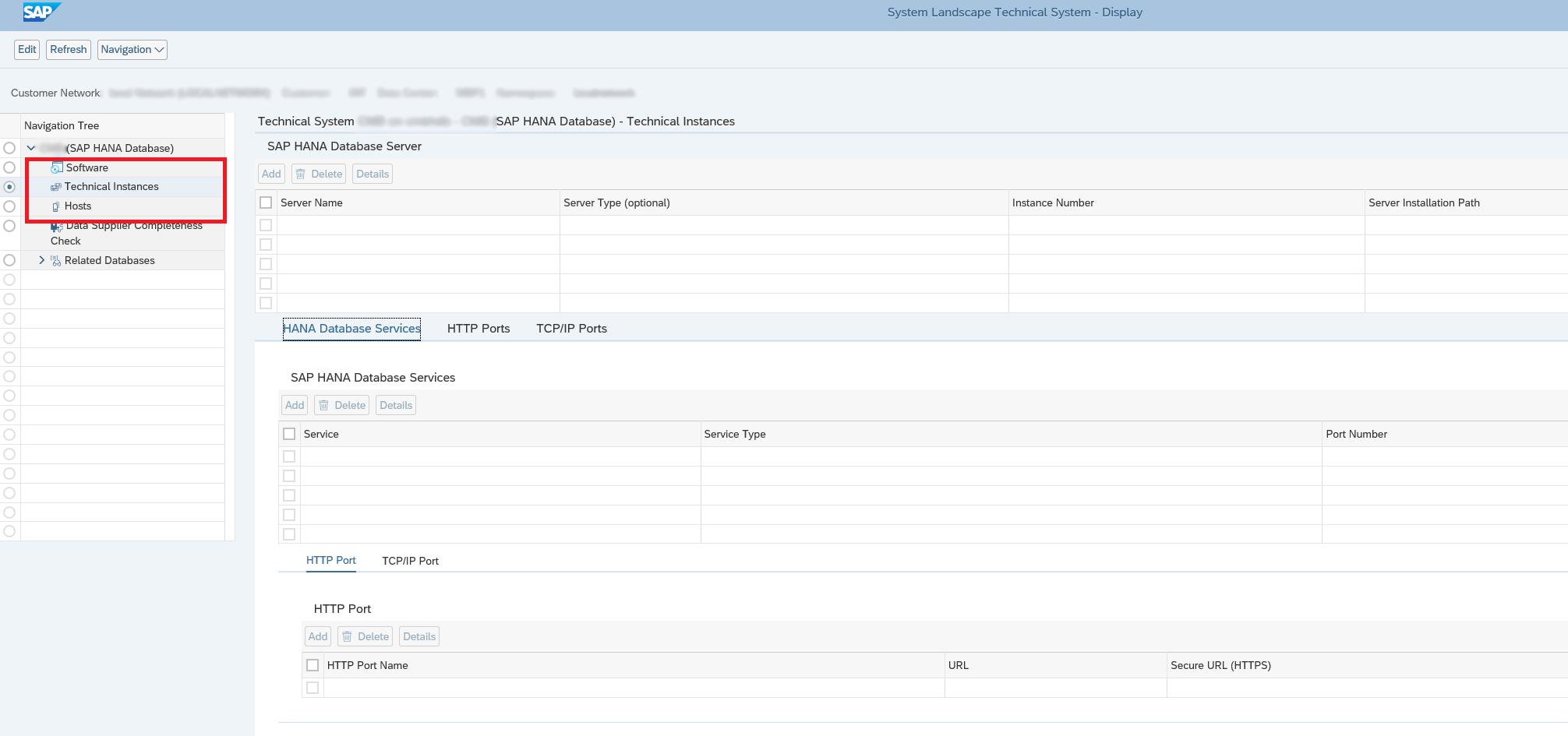Select the Hosts row radio button
Screen dimensions: 1568x736
[9, 206]
